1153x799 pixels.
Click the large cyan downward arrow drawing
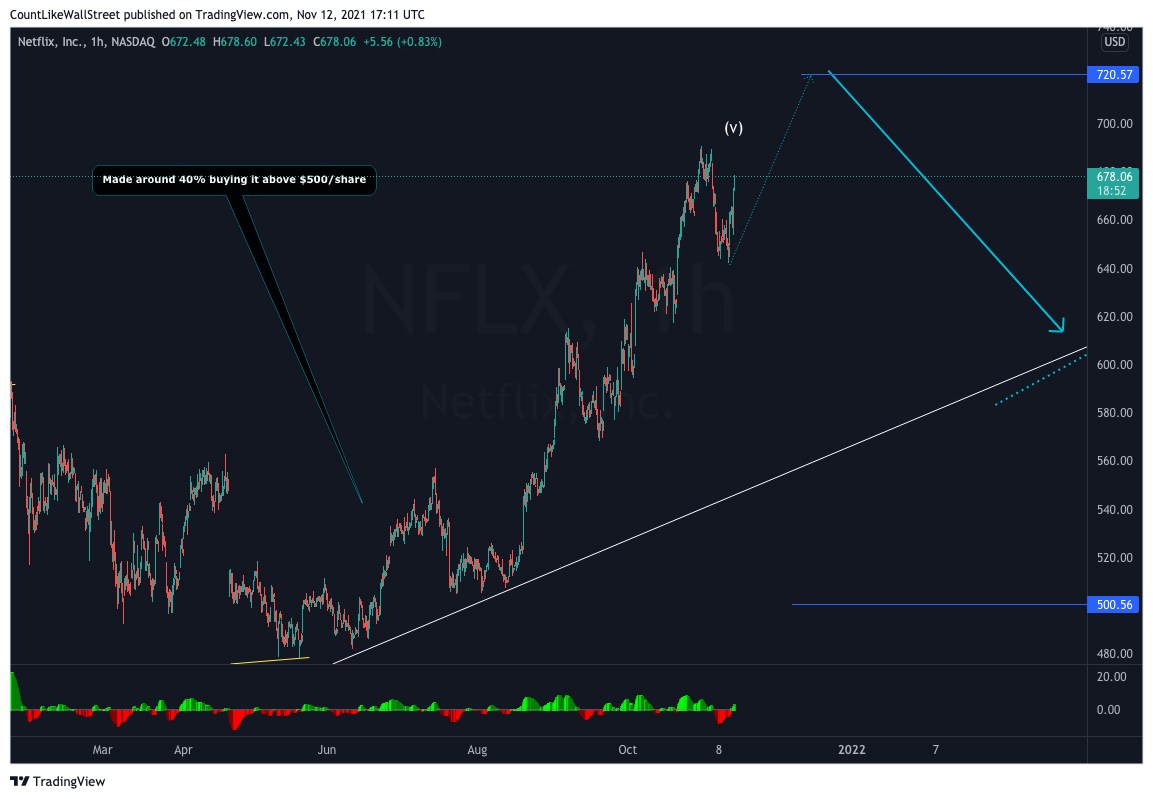(946, 201)
